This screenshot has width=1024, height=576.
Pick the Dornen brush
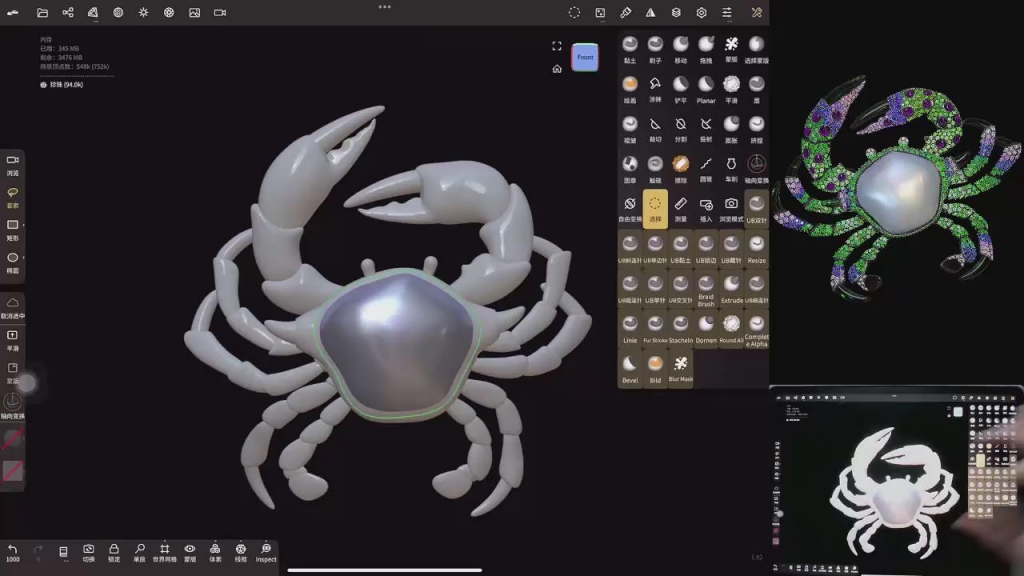[706, 329]
